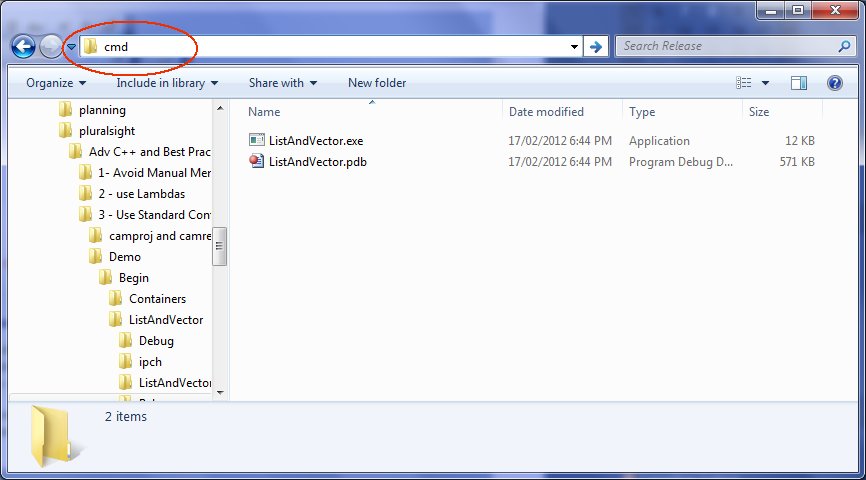Click the ListAndVector.pdb debug database icon

click(257, 161)
